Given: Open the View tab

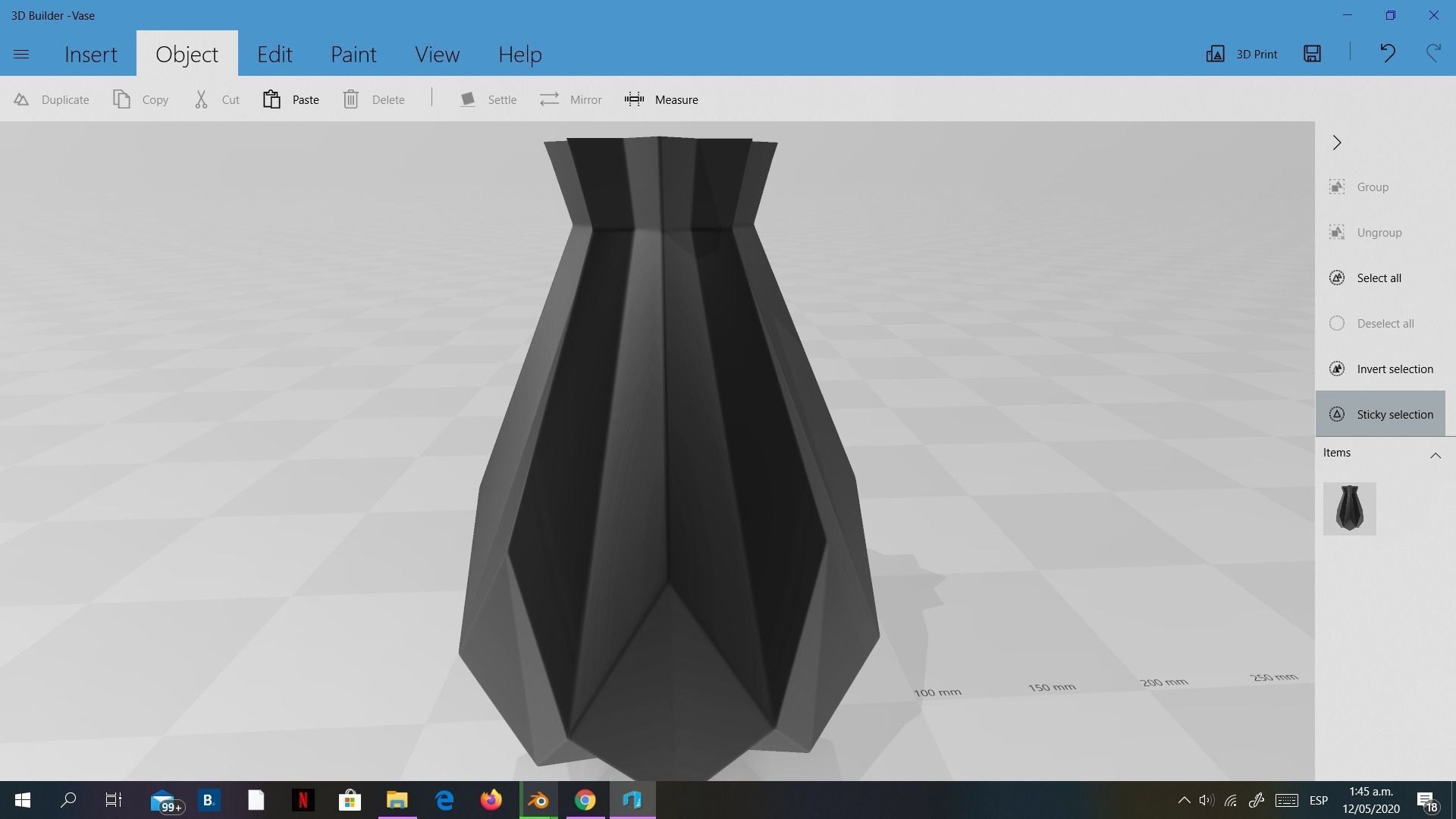Looking at the screenshot, I should pos(437,54).
